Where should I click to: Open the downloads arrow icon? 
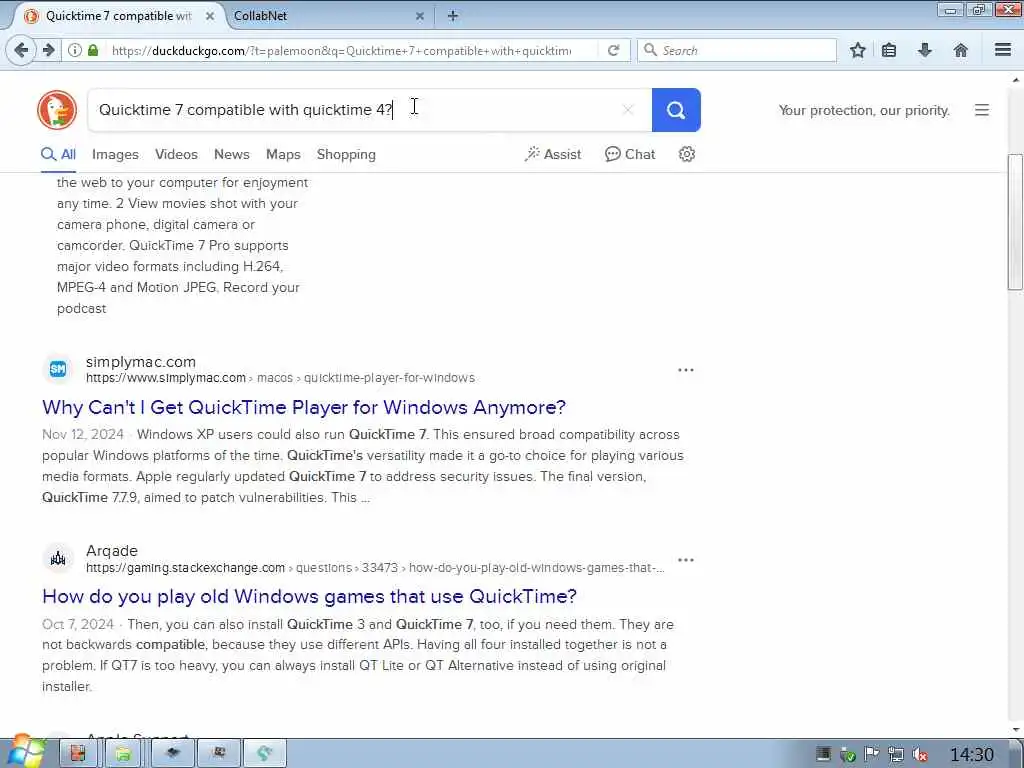point(925,50)
